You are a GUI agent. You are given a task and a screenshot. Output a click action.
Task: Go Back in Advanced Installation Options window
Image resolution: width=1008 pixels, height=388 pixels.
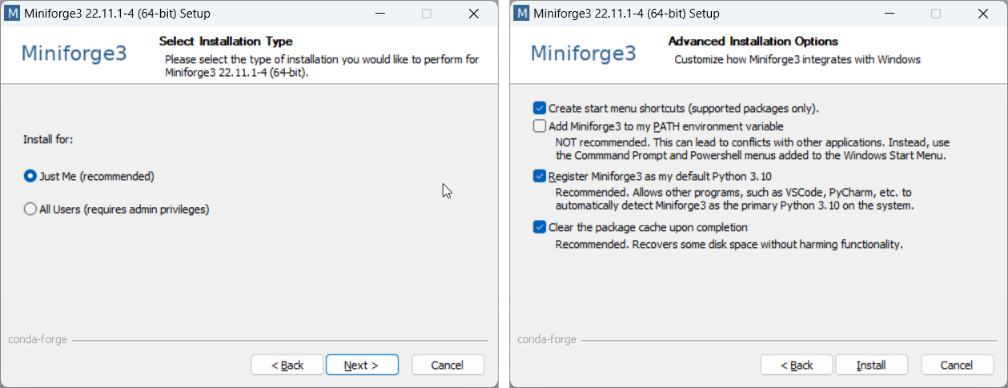tap(796, 365)
